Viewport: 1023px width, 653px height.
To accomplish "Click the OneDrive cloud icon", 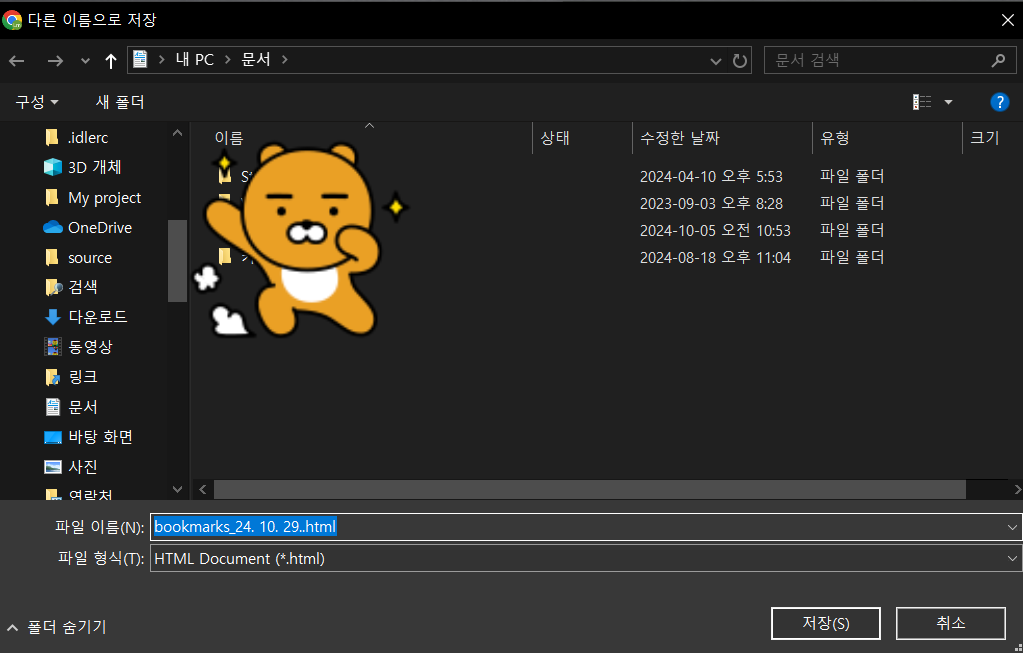I will pyautogui.click(x=53, y=228).
